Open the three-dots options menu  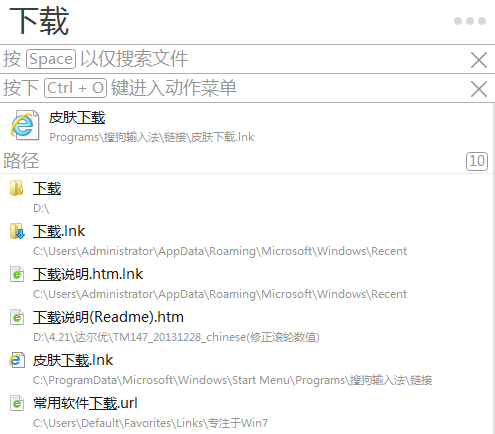point(470,21)
